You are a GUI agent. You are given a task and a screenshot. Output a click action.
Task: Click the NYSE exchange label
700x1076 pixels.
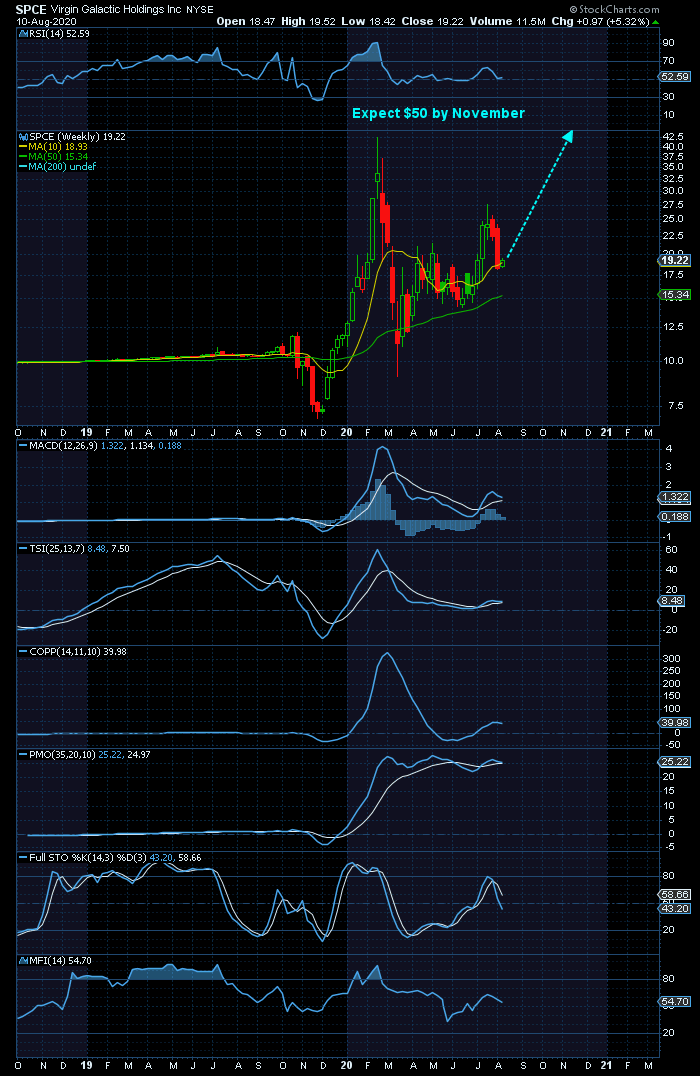(x=200, y=10)
